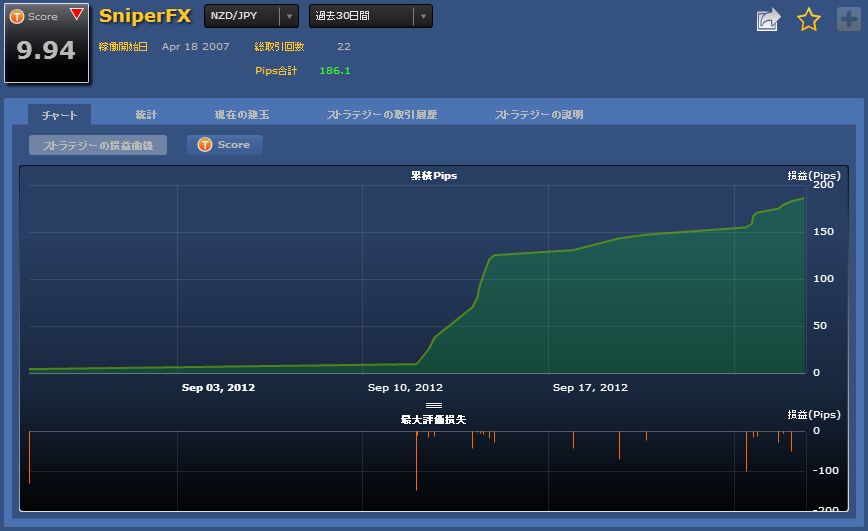Click the Sep 10, 2012 axis label
Screen dimensions: 868x531
point(405,387)
